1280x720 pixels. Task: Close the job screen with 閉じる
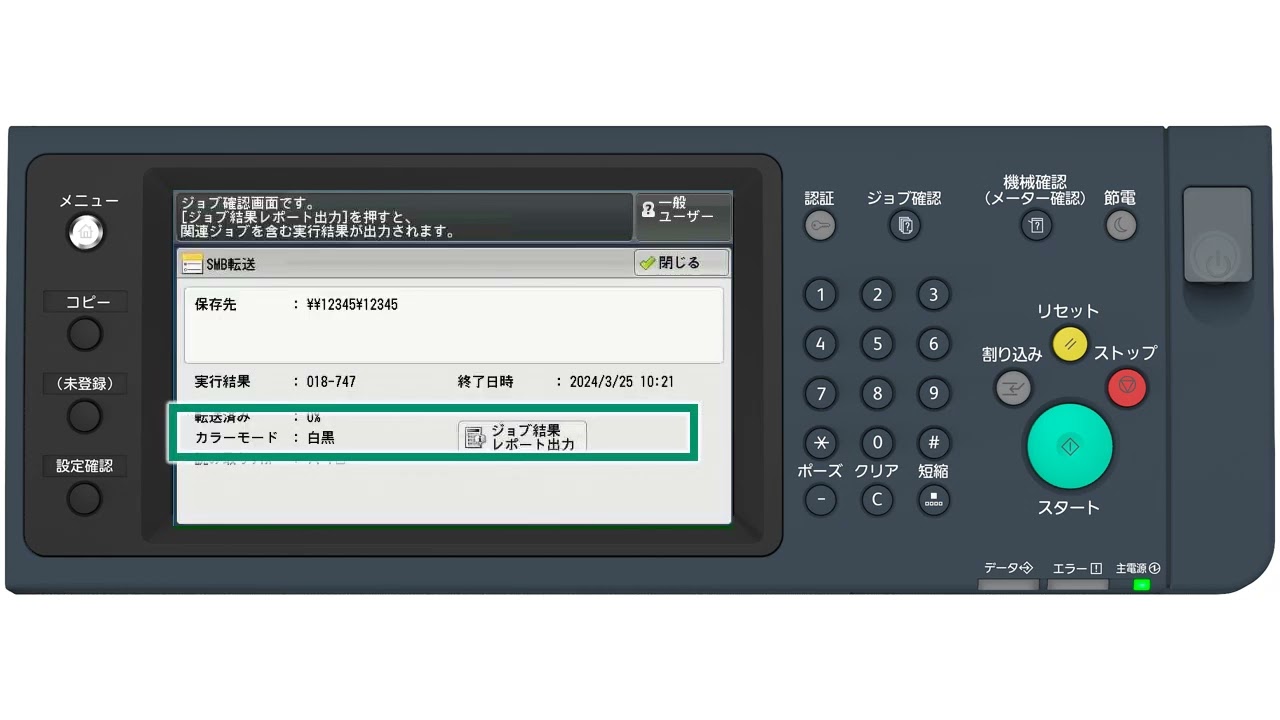(681, 263)
